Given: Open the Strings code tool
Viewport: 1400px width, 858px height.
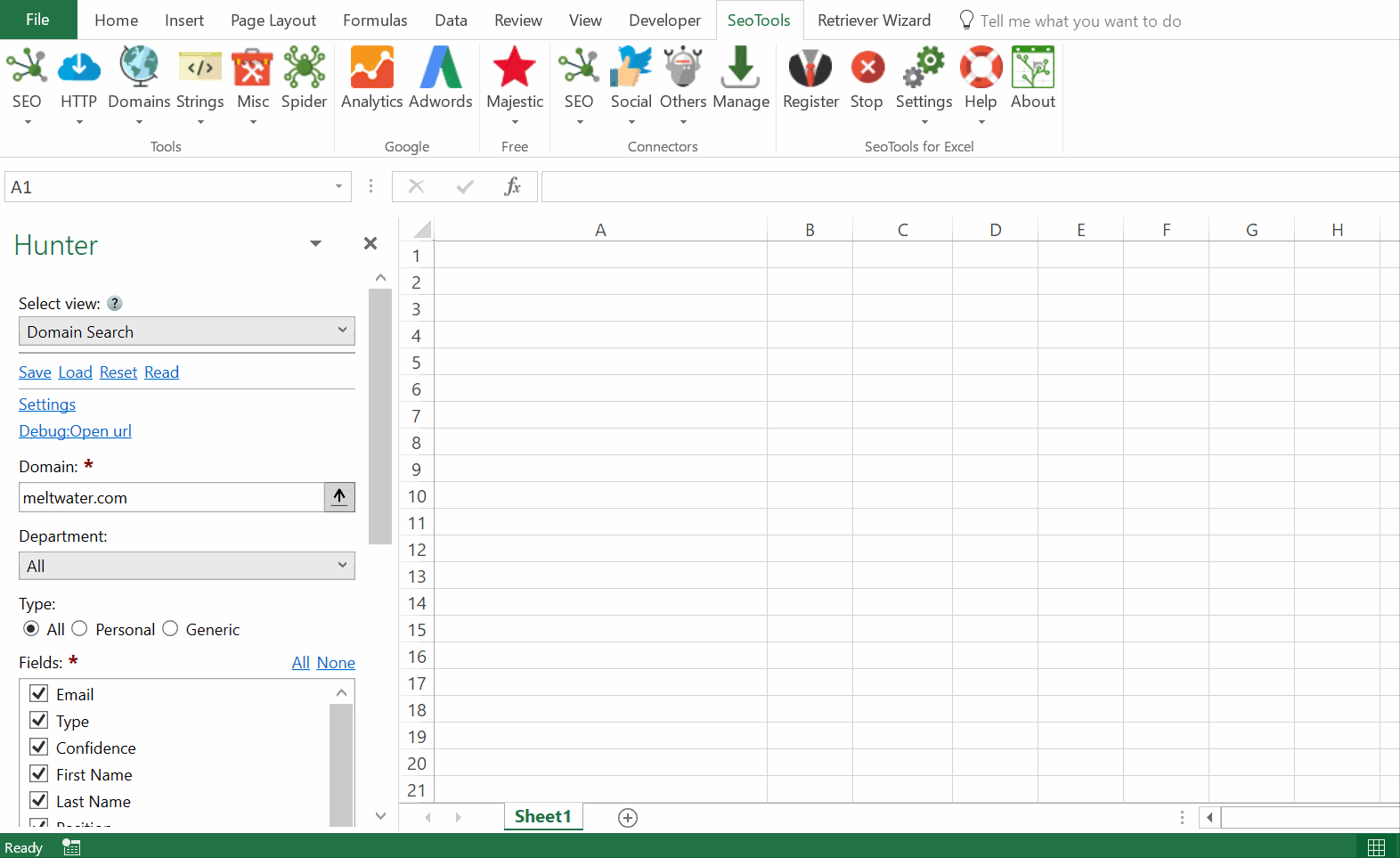Looking at the screenshot, I should coord(200,68).
